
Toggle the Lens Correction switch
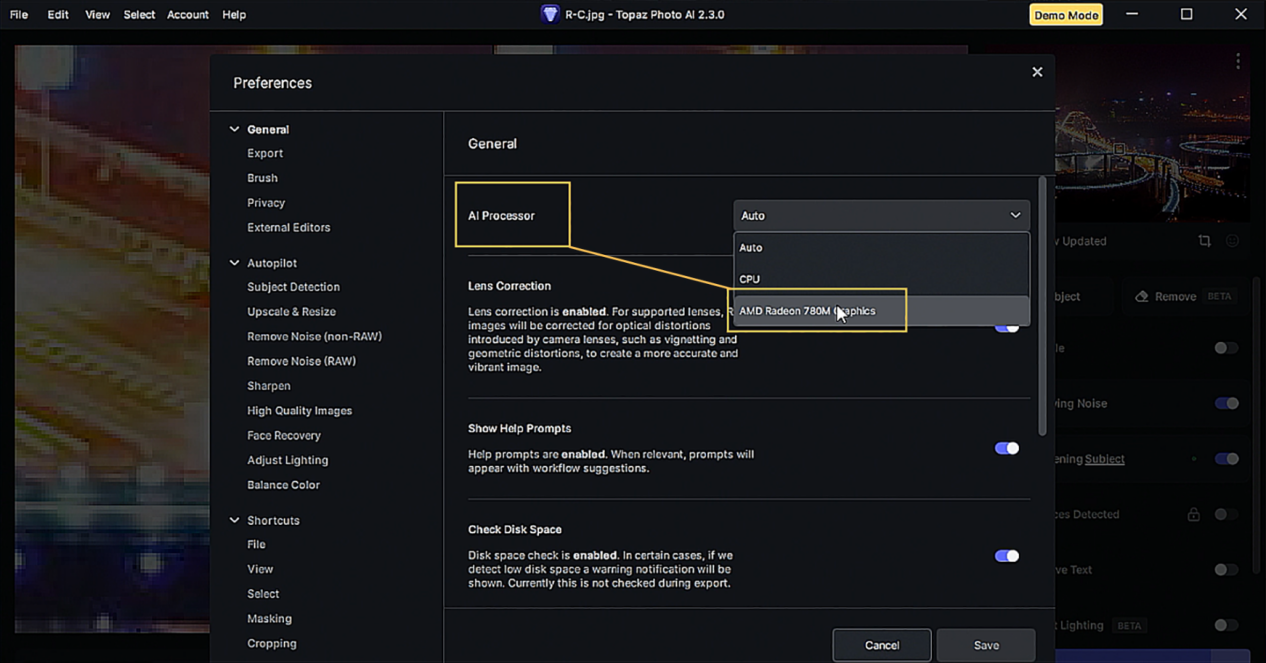1008,328
